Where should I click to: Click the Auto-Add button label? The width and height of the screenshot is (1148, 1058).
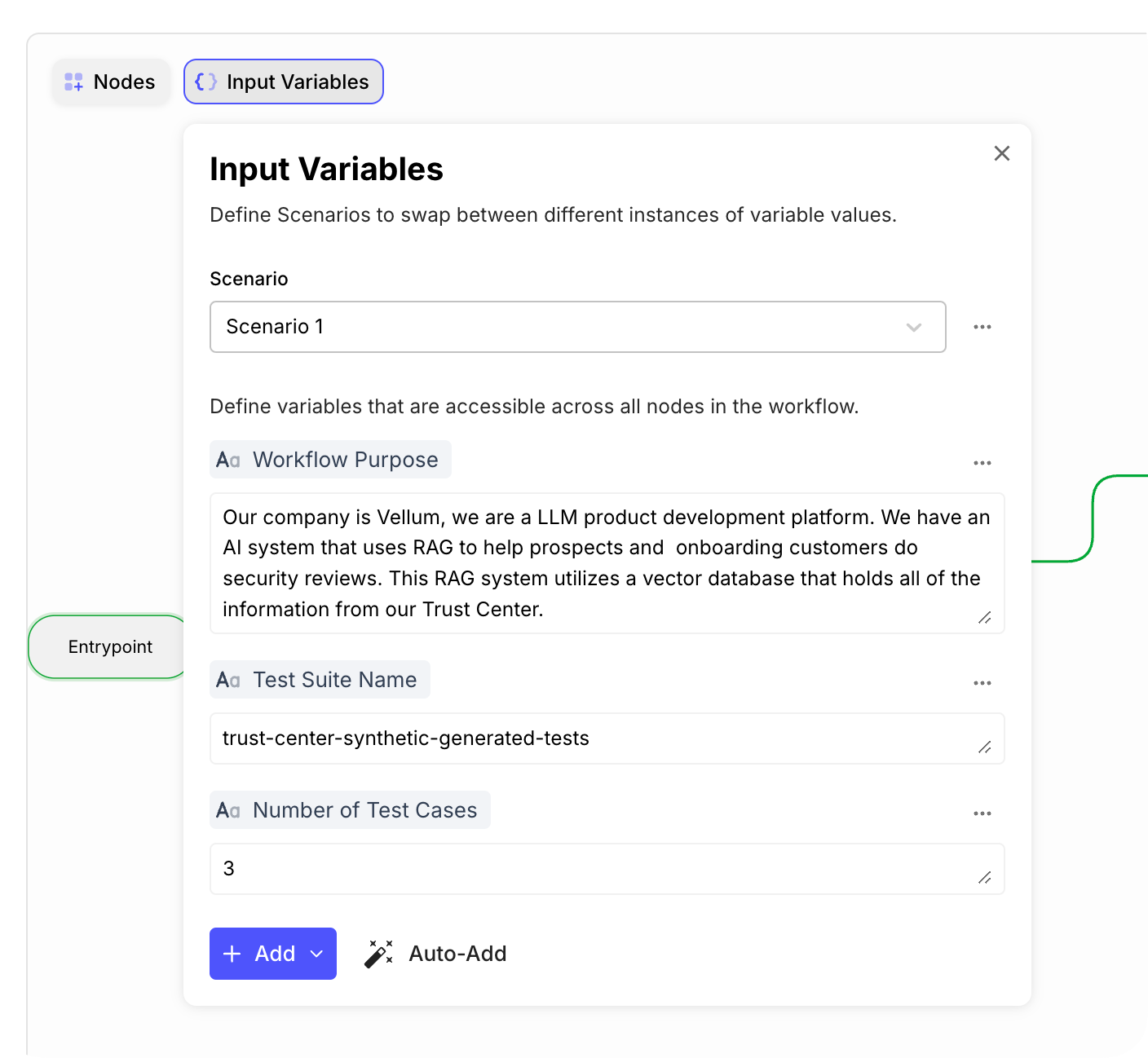coord(457,954)
